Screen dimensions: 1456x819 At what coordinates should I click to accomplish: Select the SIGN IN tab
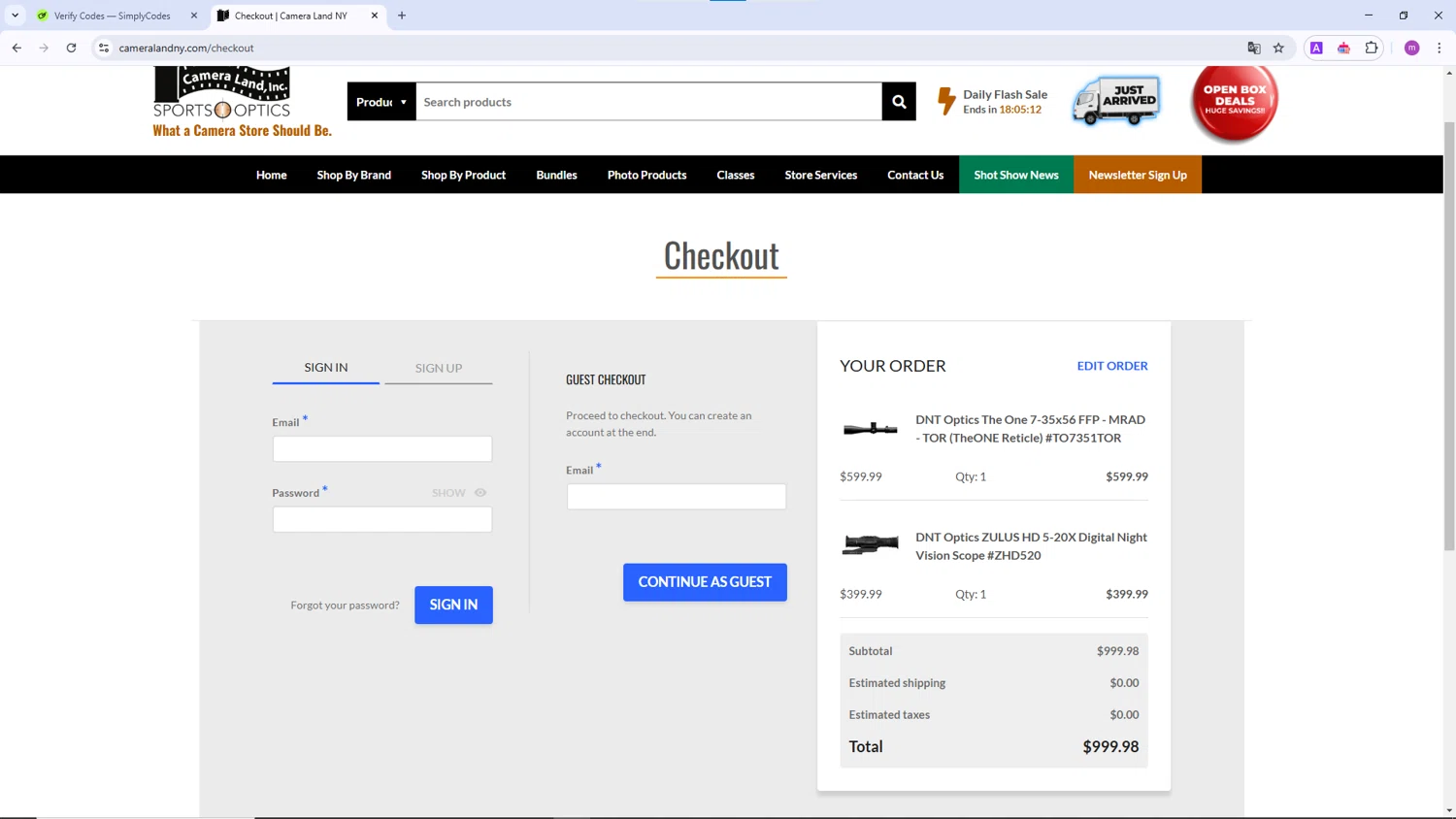pyautogui.click(x=326, y=368)
